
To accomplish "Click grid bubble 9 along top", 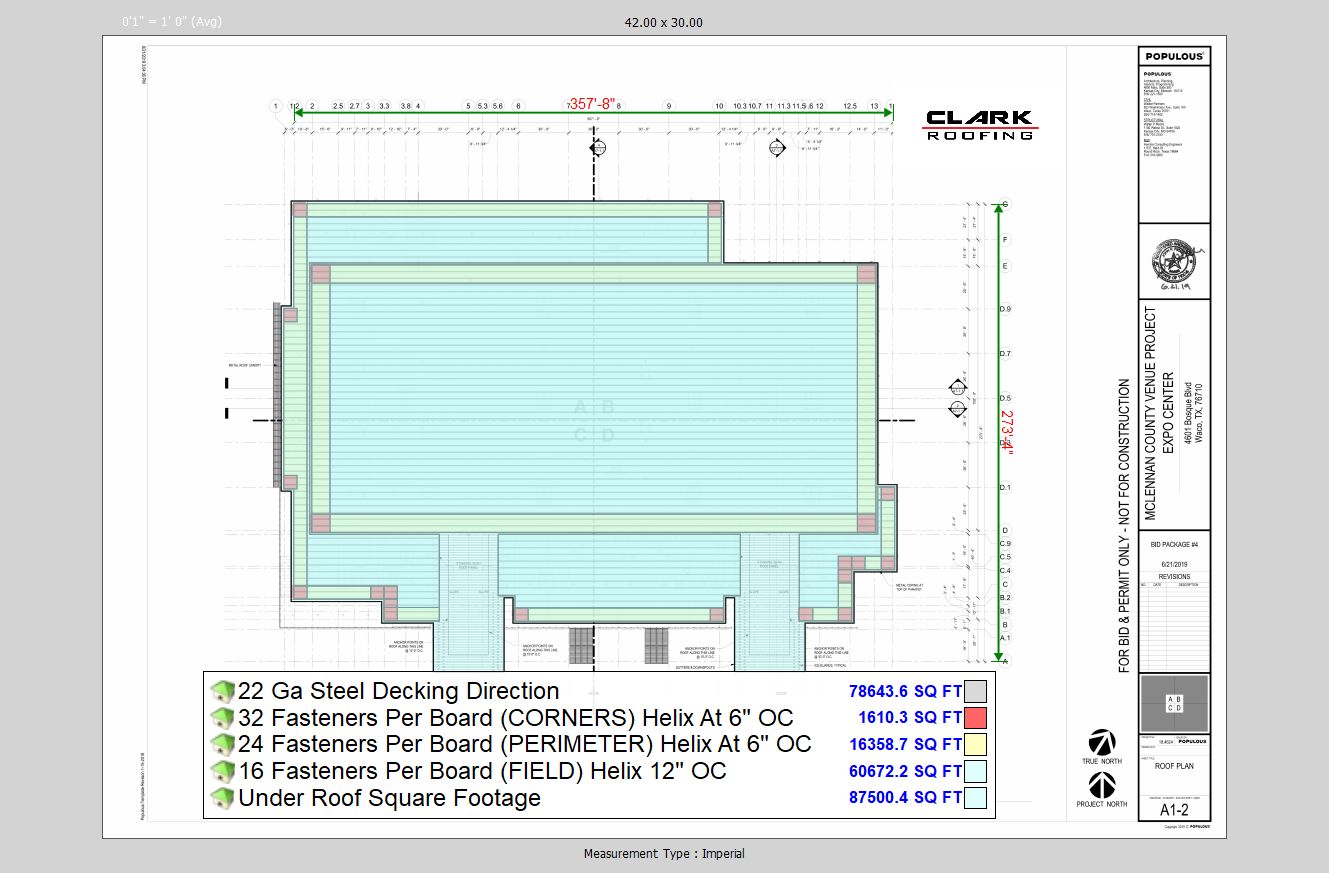I will click(669, 105).
